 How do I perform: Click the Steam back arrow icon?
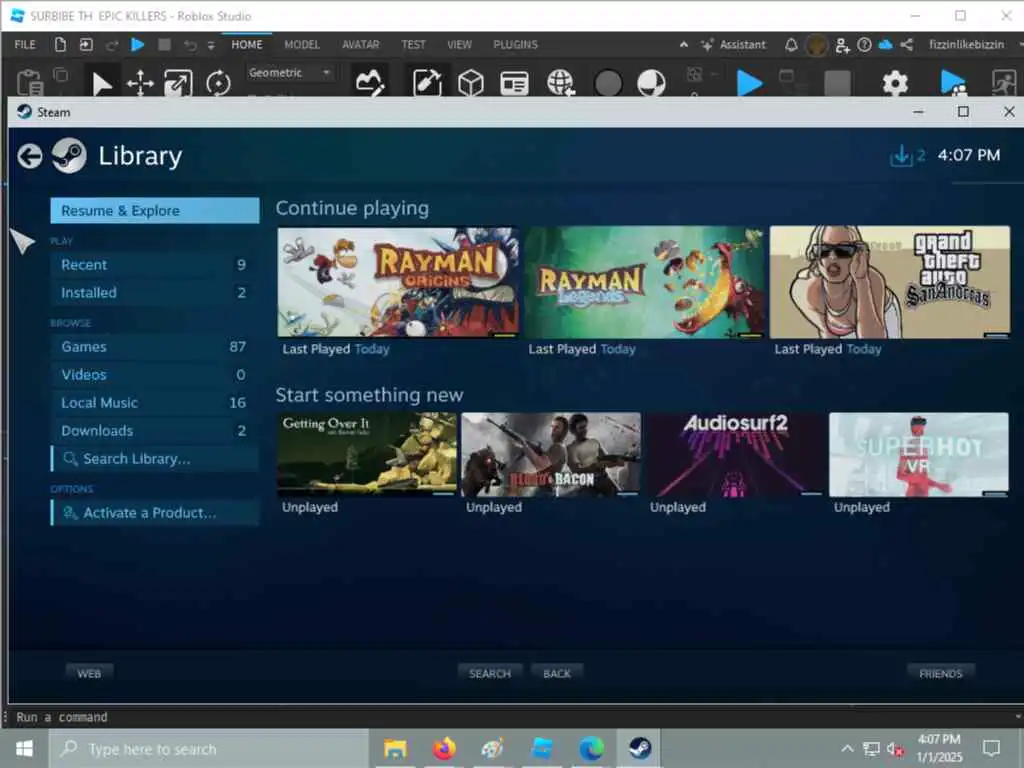coord(30,156)
